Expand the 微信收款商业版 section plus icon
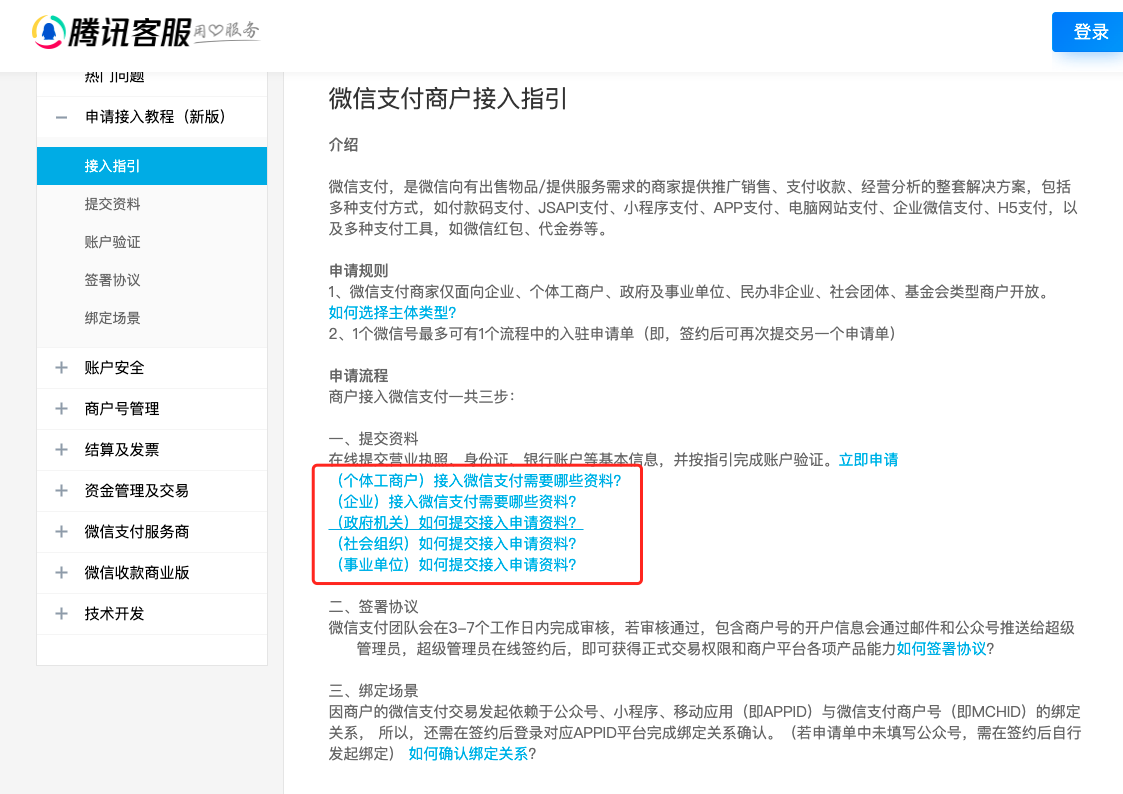The image size is (1123, 794). tap(62, 573)
